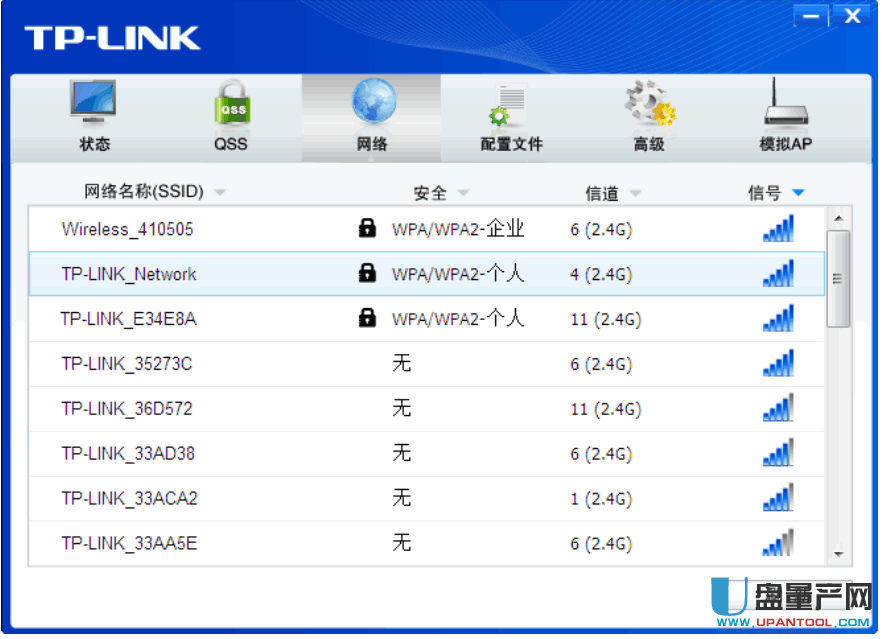
Task: Click signal bars of TP-LINK_36D572
Action: pyautogui.click(x=778, y=408)
